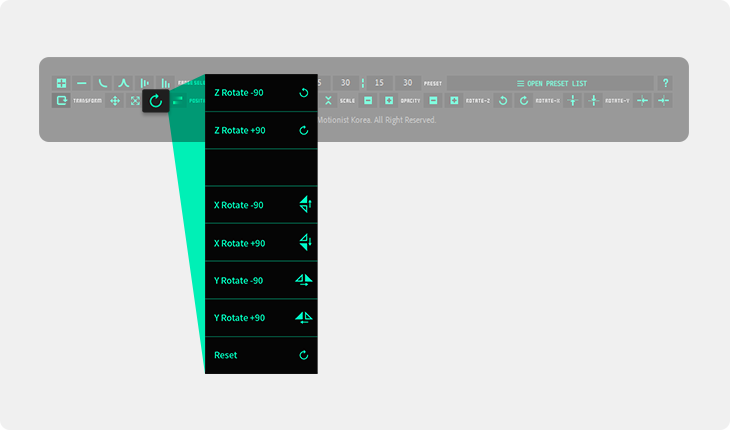Screen dimensions: 730x430
Task: Decrease opacity with the minus button
Action: click(x=433, y=101)
